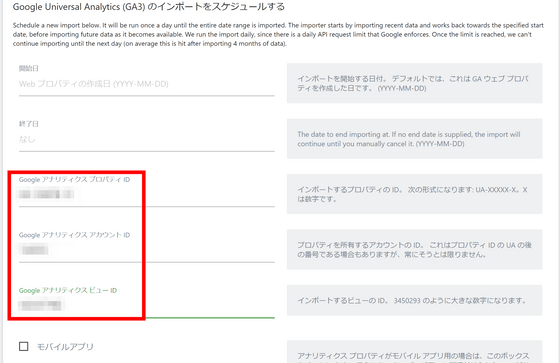
Task: Click the help text about mobile app properties
Action: [413, 357]
